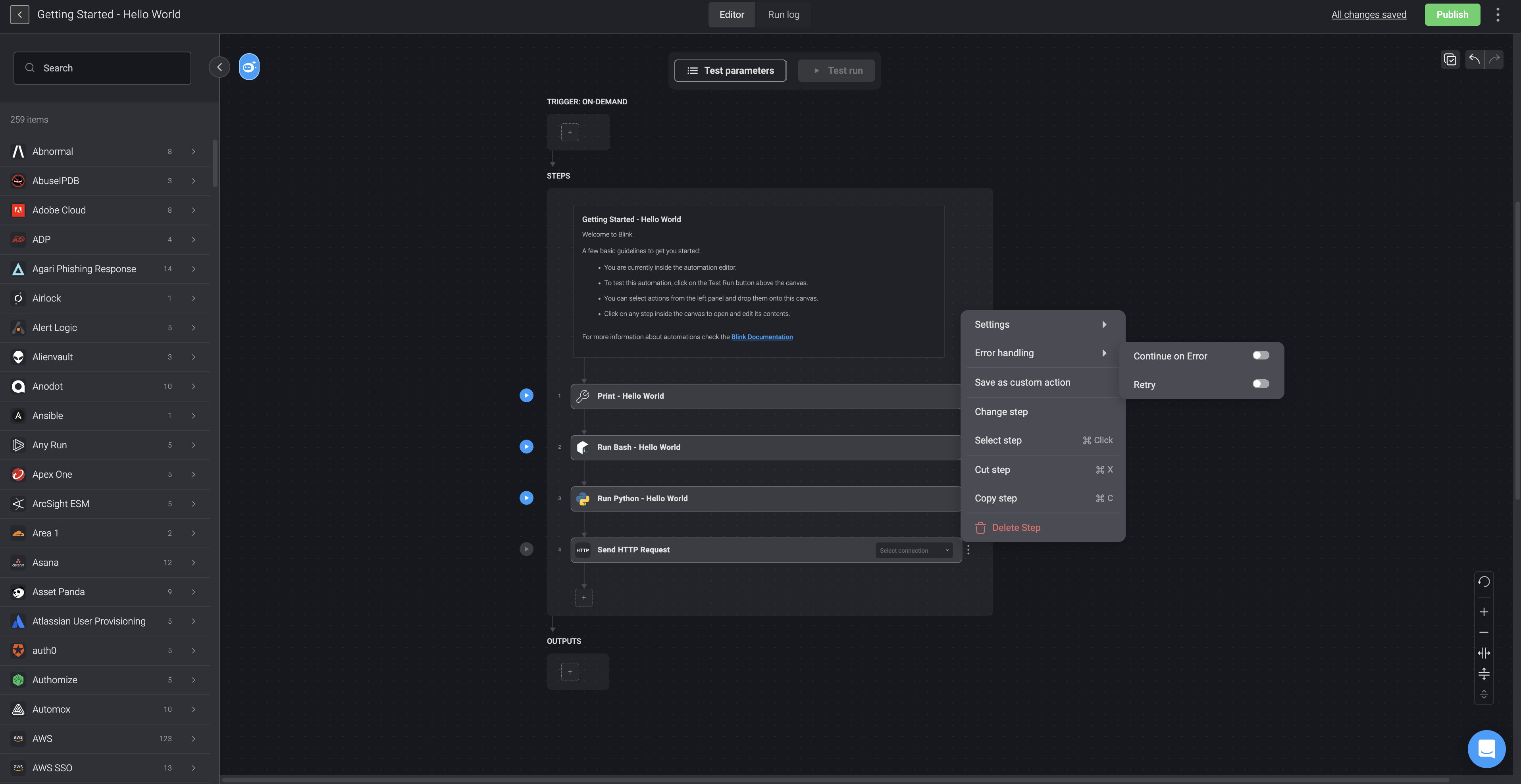
Task: Open the Blink Documentation link
Action: [x=762, y=337]
